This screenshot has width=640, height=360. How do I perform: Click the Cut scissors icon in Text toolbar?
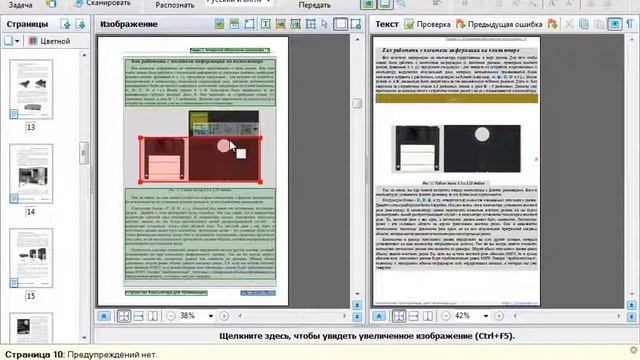pos(569,24)
